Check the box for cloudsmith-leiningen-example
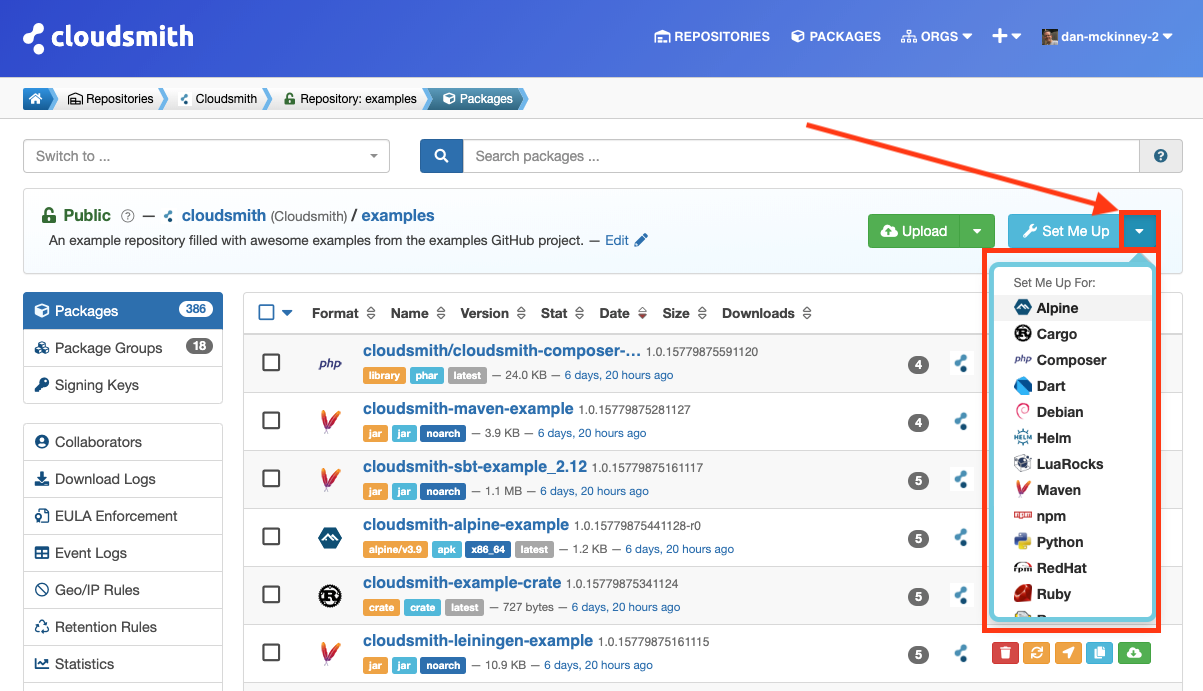 (x=271, y=652)
